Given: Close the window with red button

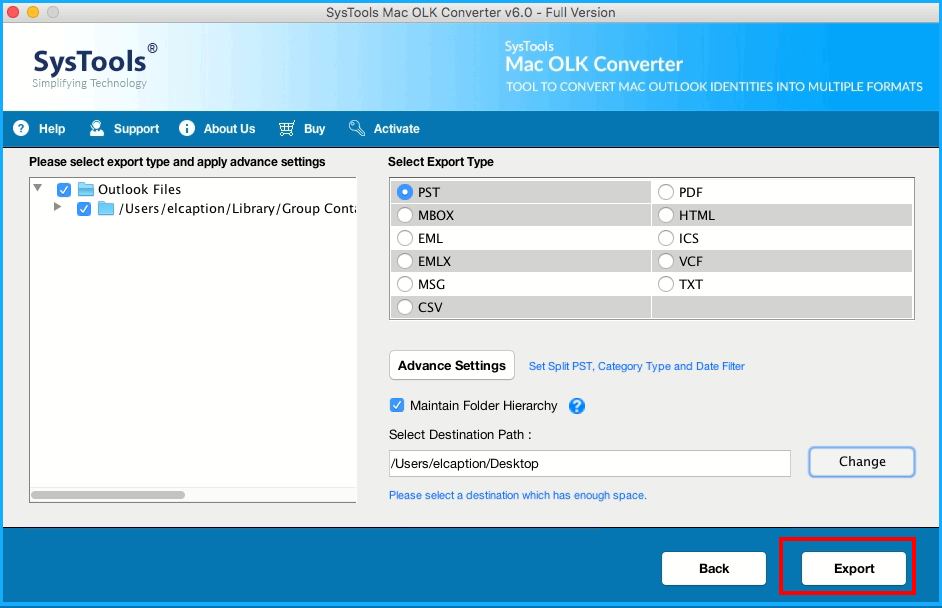Looking at the screenshot, I should (x=13, y=12).
